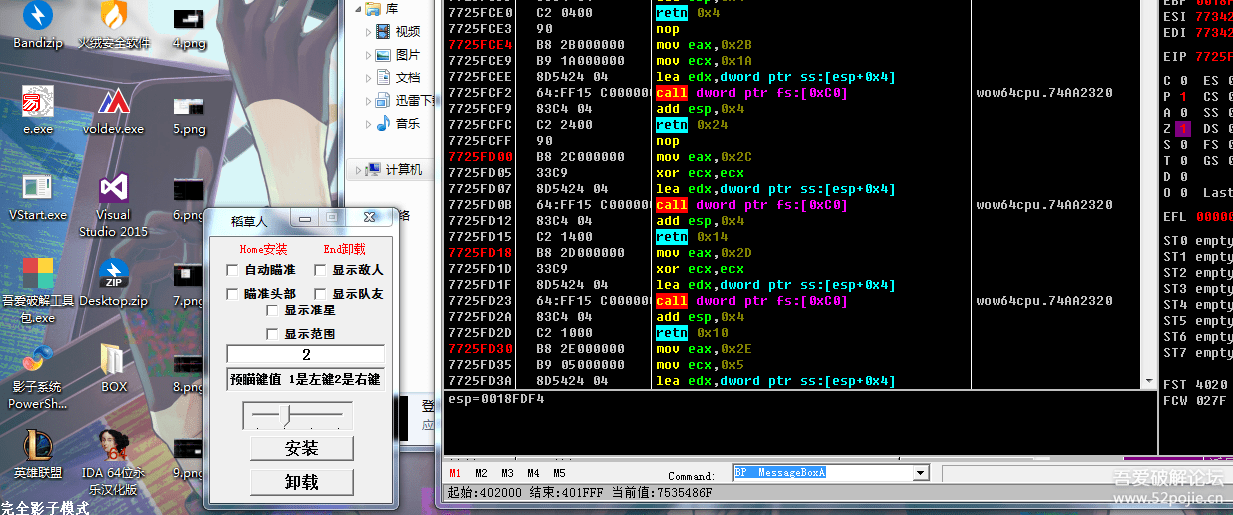The height and width of the screenshot is (515, 1233).
Task: Switch to the M5 memory tab
Action: (559, 473)
